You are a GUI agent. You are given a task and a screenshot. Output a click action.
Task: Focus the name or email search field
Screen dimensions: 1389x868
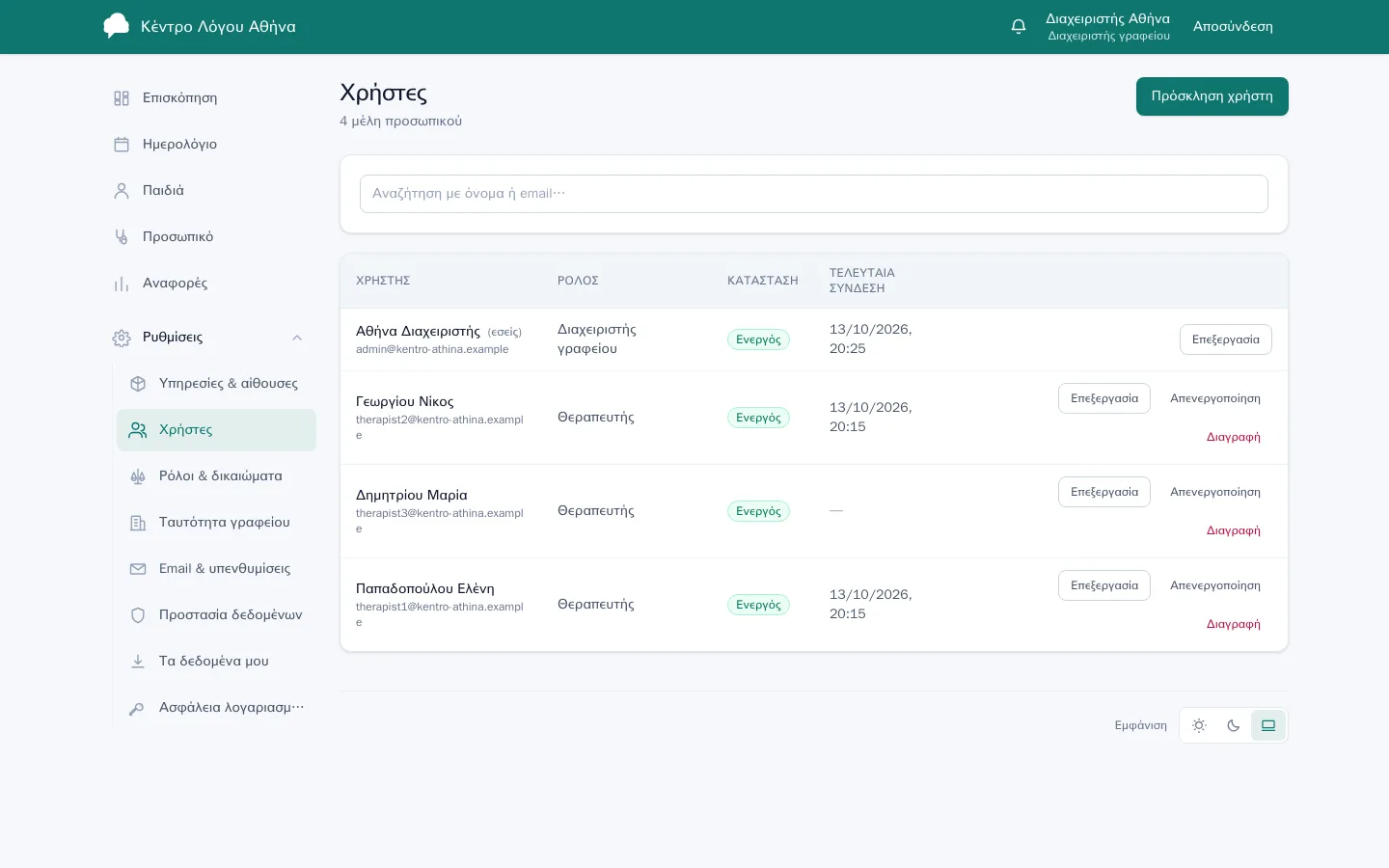pos(814,194)
